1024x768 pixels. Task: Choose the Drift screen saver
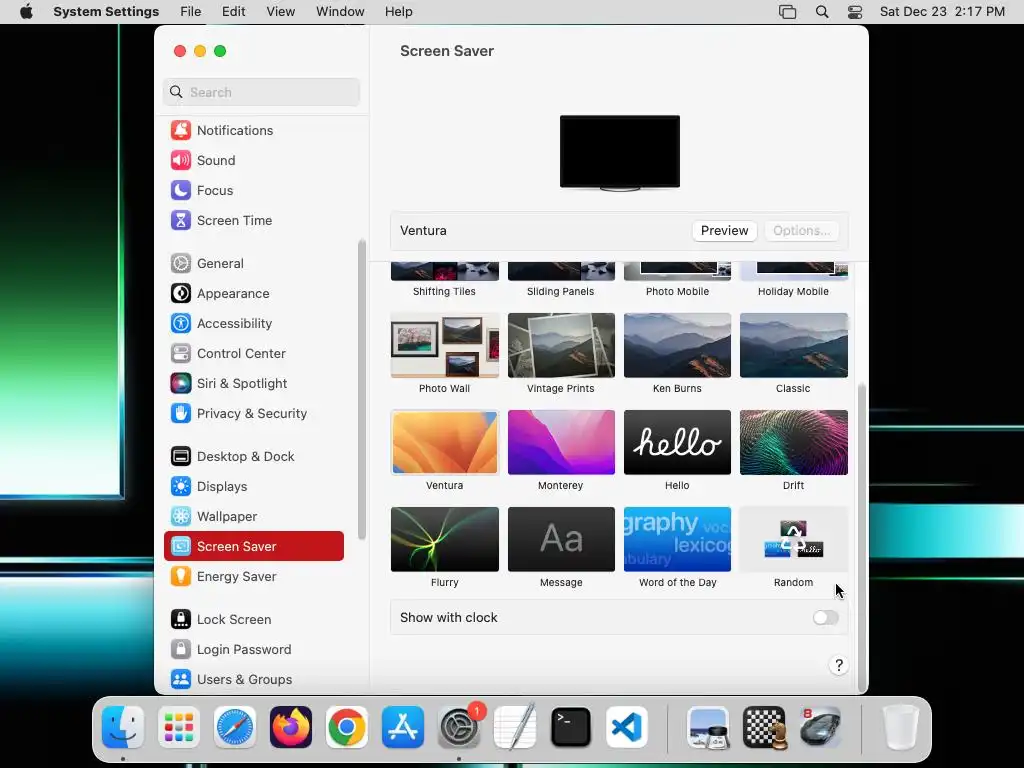click(793, 442)
